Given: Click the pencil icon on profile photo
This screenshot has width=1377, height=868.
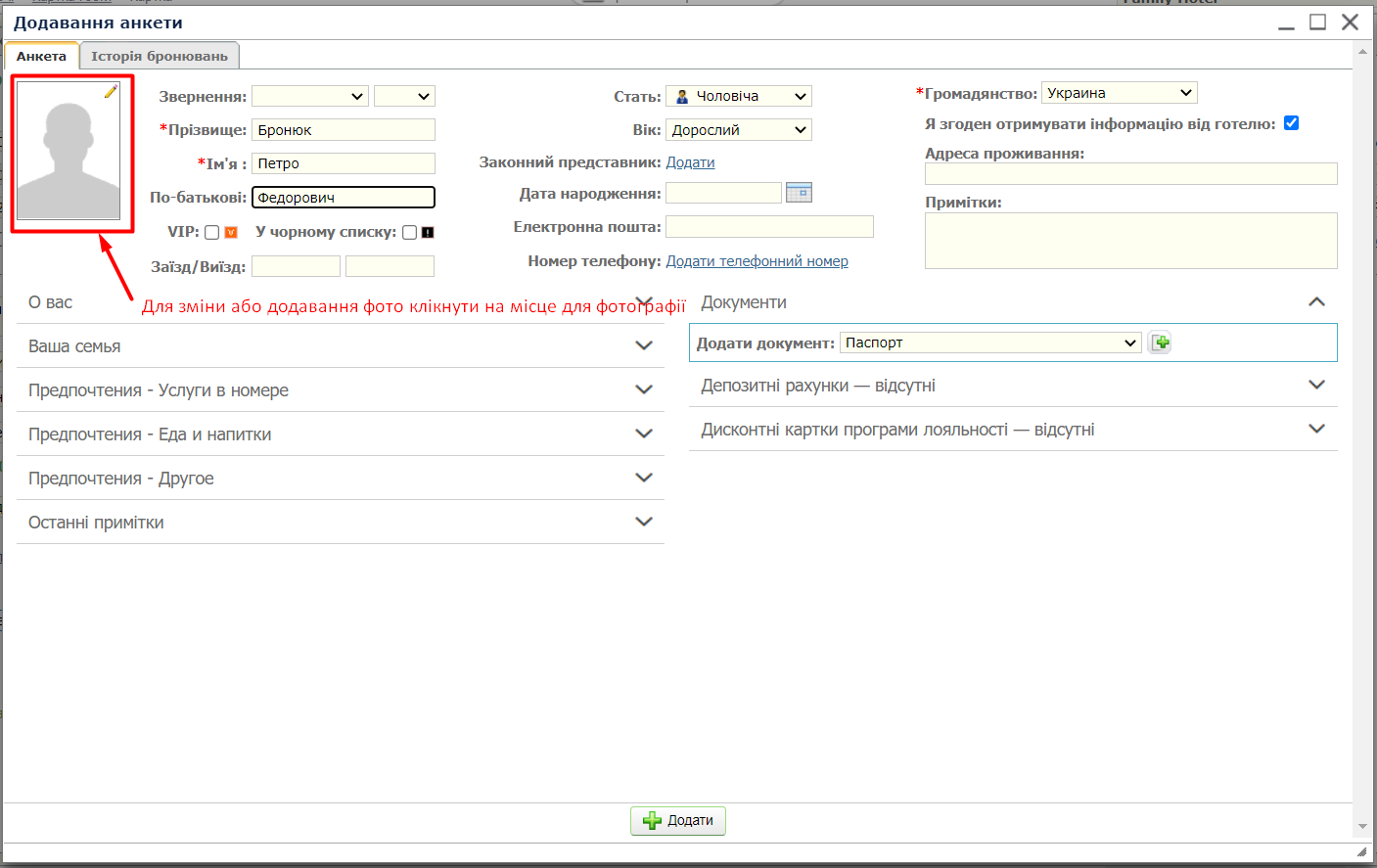Looking at the screenshot, I should pyautogui.click(x=111, y=91).
